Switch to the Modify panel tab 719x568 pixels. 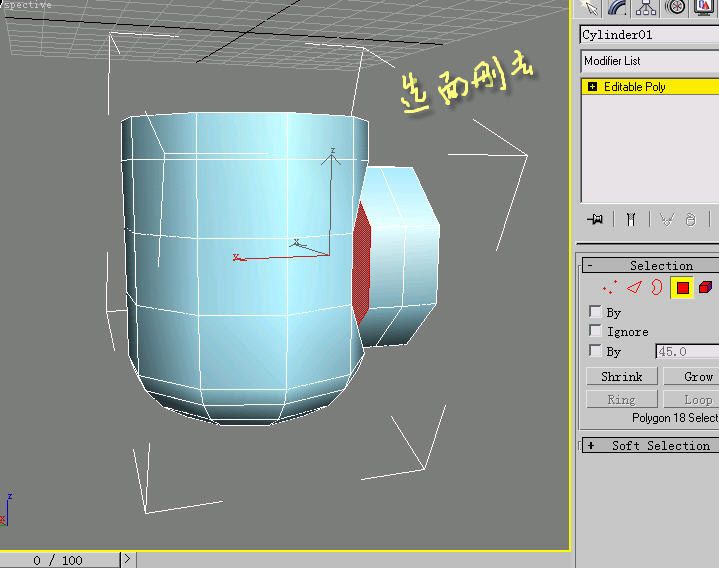click(x=617, y=8)
